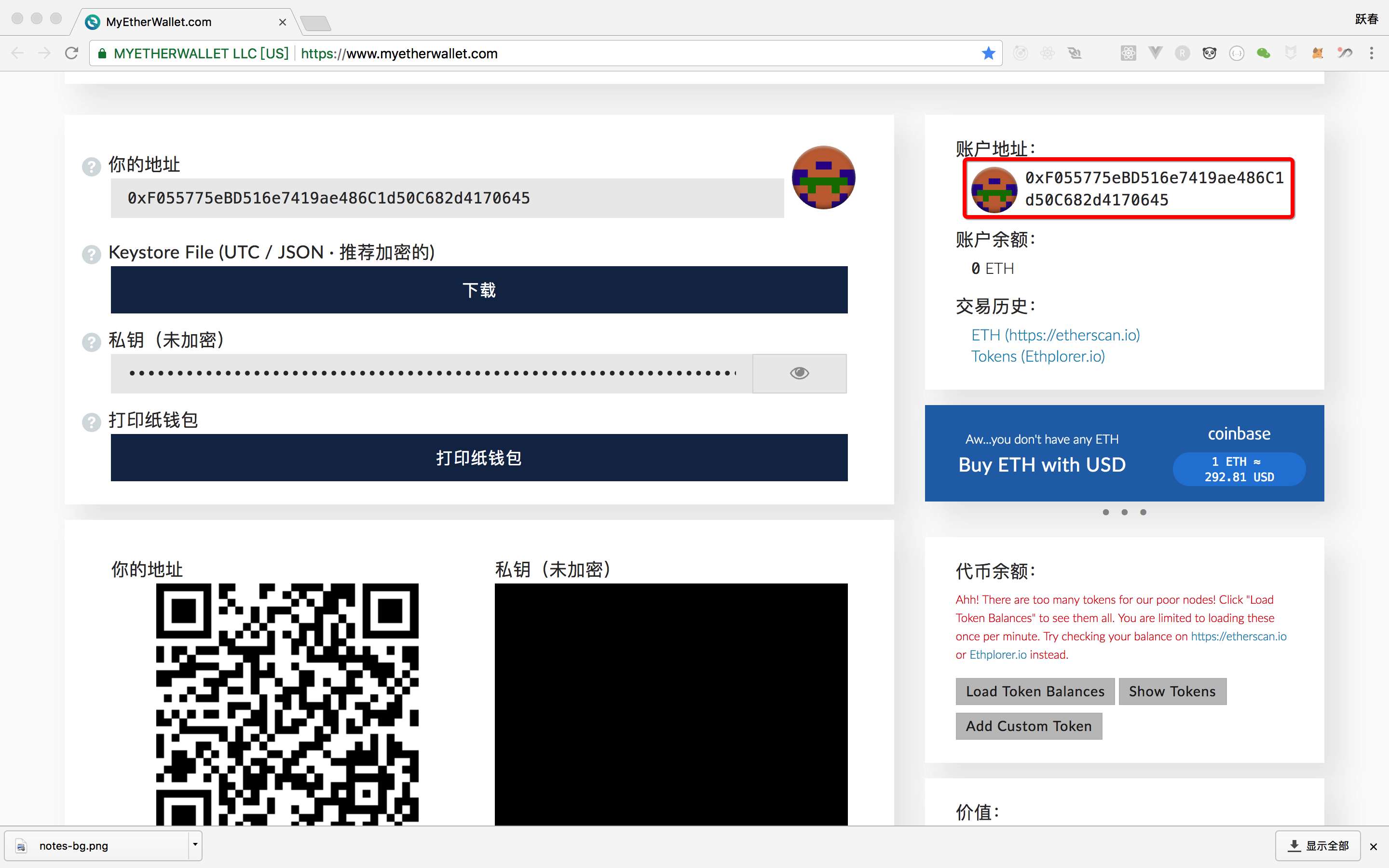Click the blacked-out private key QR image

pyautogui.click(x=671, y=705)
